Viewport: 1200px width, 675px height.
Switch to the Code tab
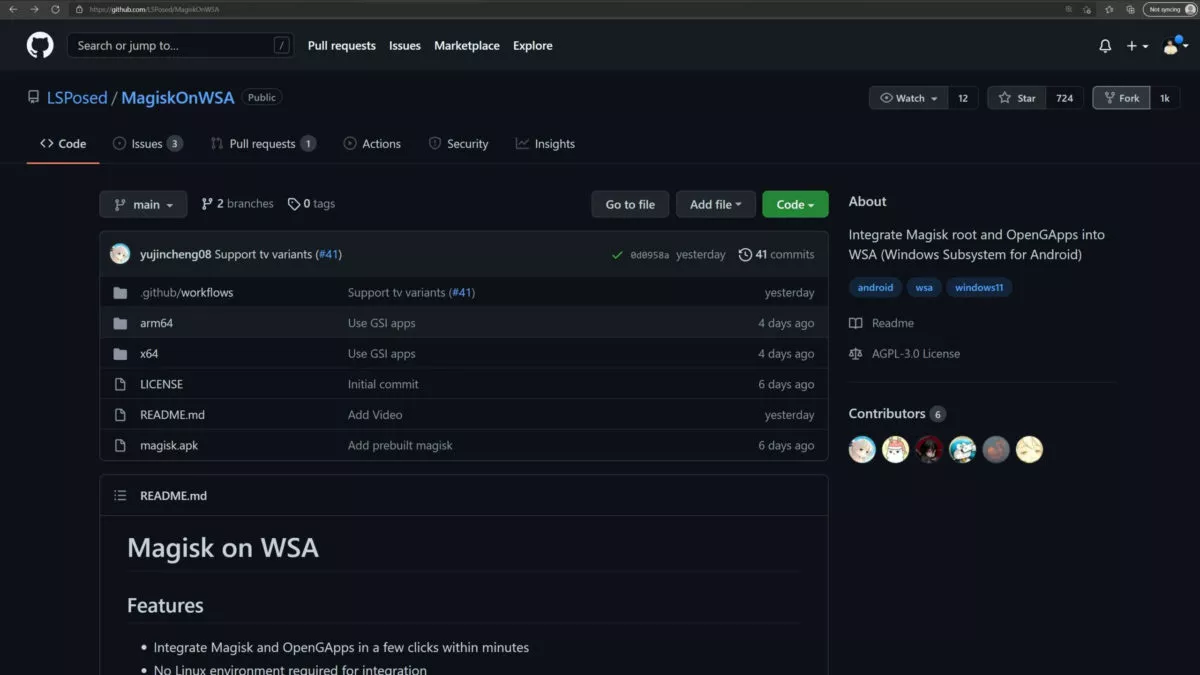pos(63,144)
